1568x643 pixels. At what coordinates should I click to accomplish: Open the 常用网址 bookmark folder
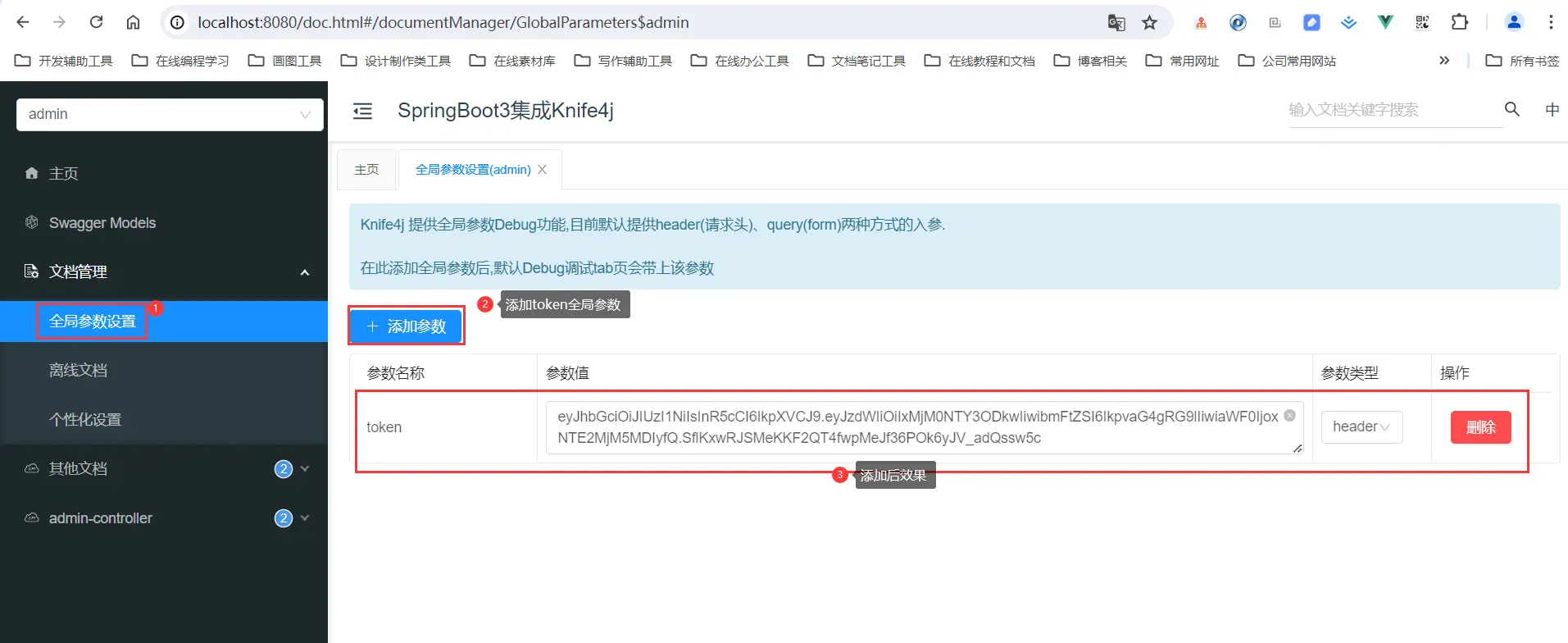1182,61
